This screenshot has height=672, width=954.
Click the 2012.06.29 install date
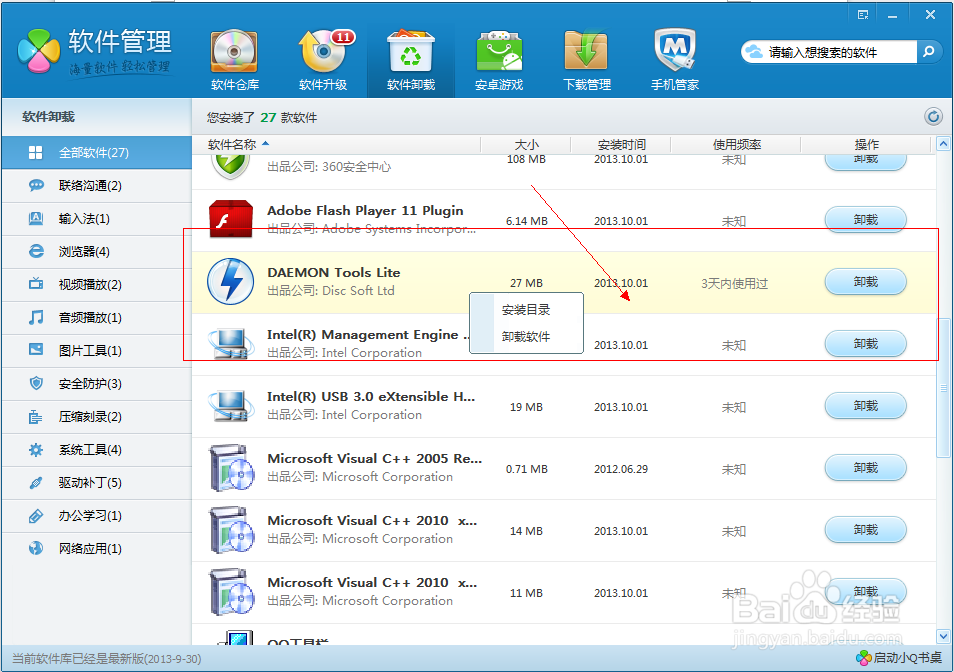(621, 469)
